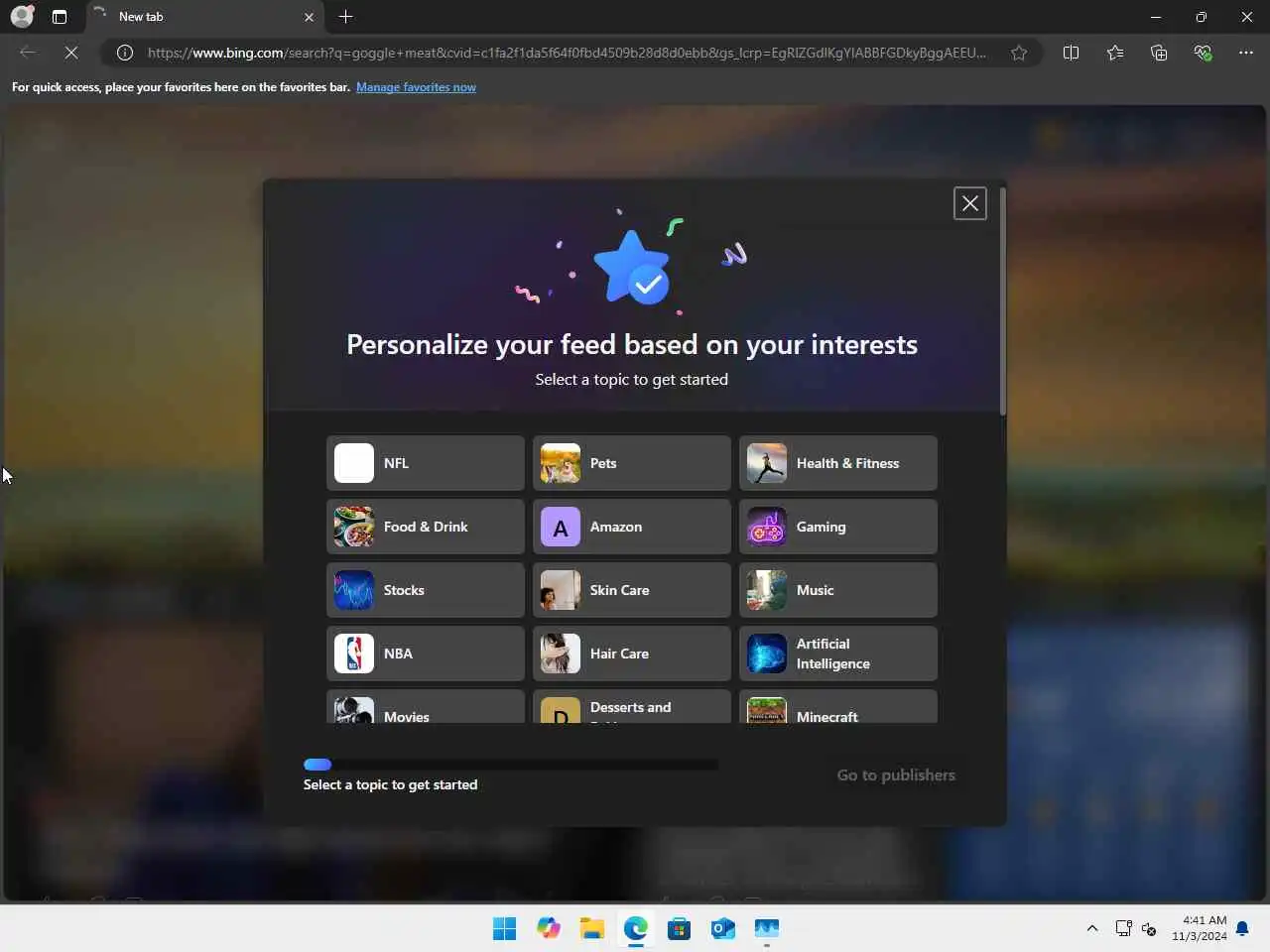View site information icon

tap(125, 53)
